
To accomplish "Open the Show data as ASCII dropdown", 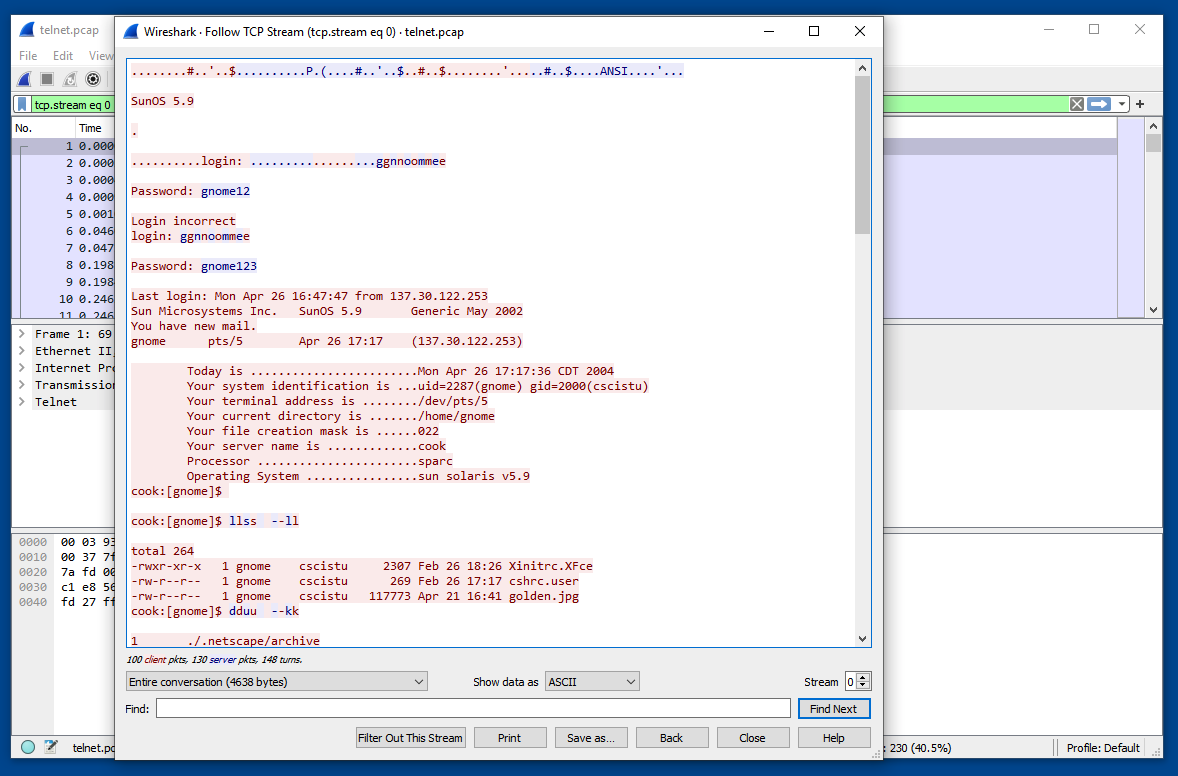I will (592, 682).
